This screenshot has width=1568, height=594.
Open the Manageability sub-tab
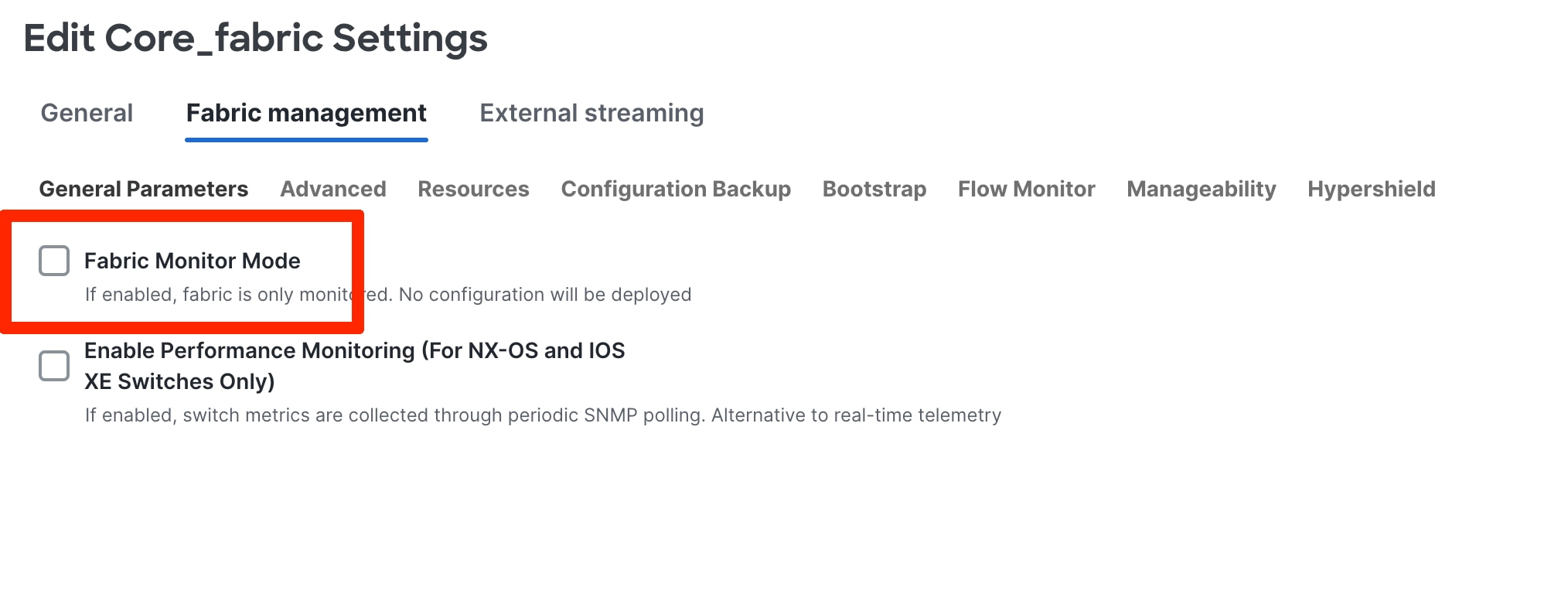tap(1201, 189)
